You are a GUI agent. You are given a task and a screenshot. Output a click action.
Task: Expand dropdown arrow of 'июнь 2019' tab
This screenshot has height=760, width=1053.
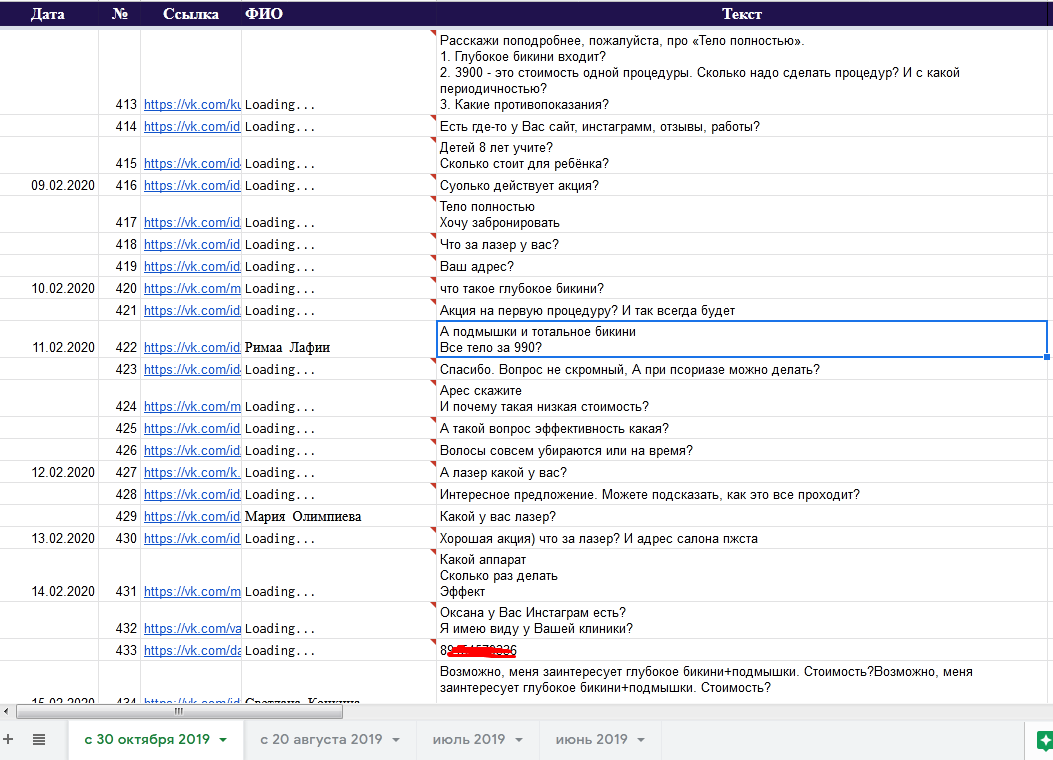[x=641, y=740]
